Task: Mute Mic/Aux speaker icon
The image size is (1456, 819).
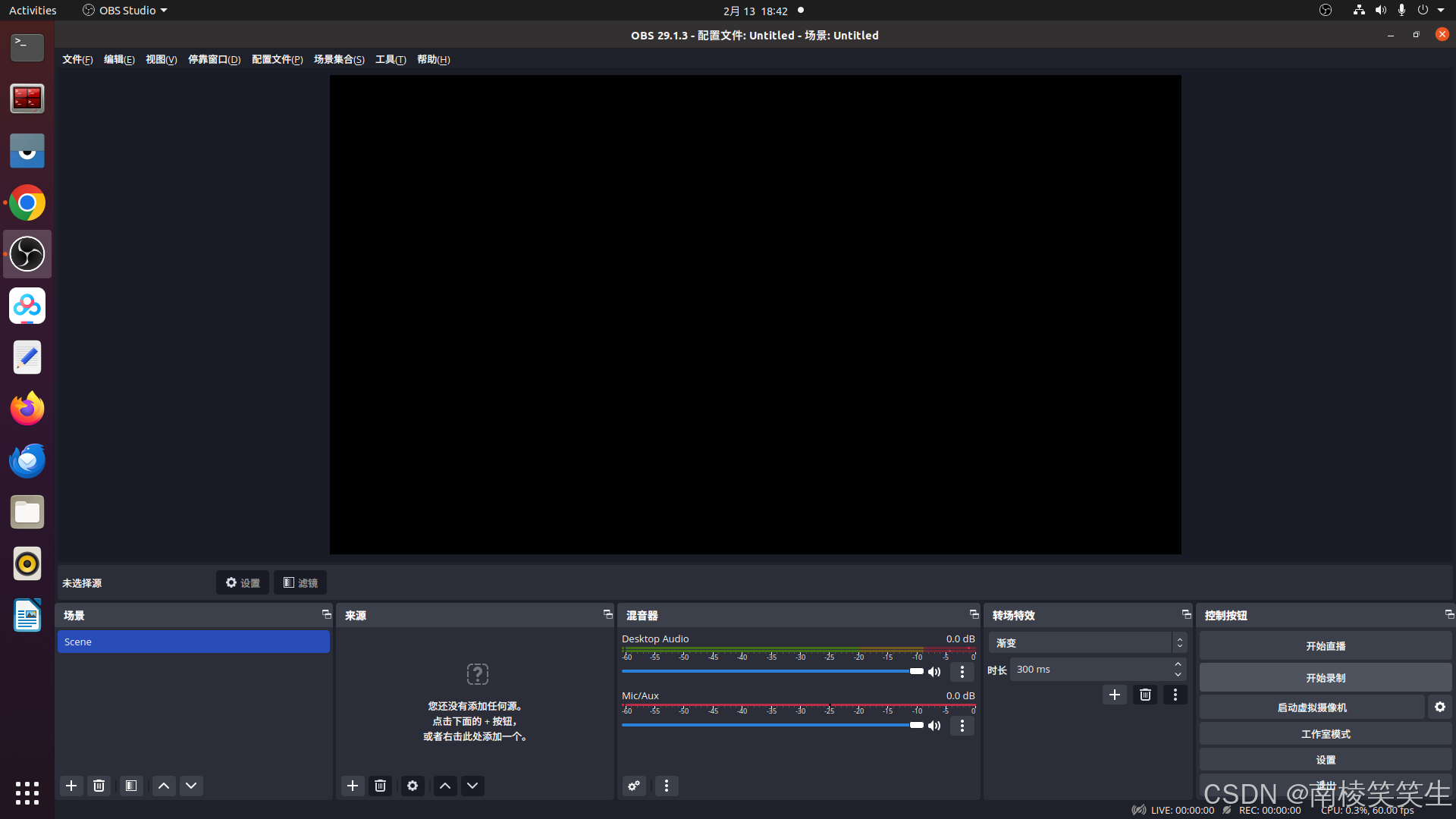Action: [x=934, y=726]
